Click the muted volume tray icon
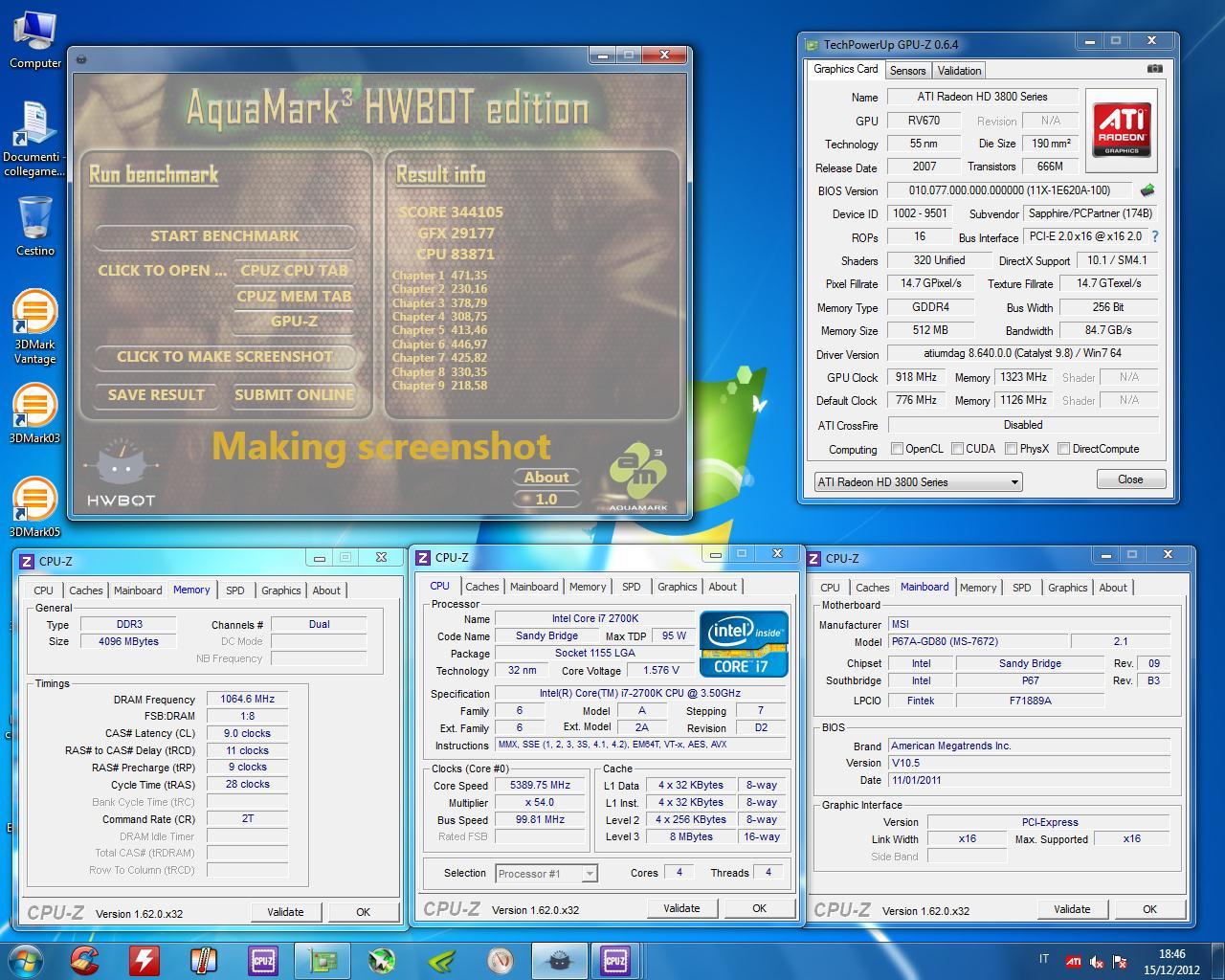1225x980 pixels. coord(1096,962)
